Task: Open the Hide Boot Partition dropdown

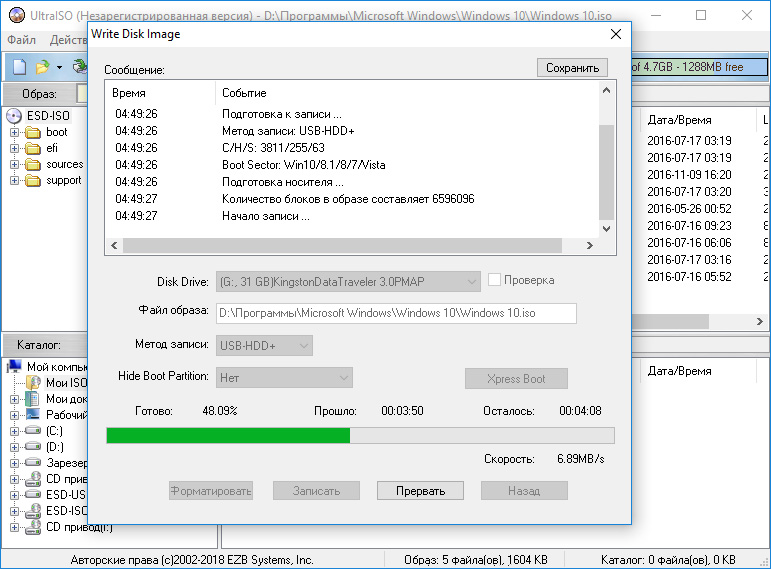Action: [284, 378]
